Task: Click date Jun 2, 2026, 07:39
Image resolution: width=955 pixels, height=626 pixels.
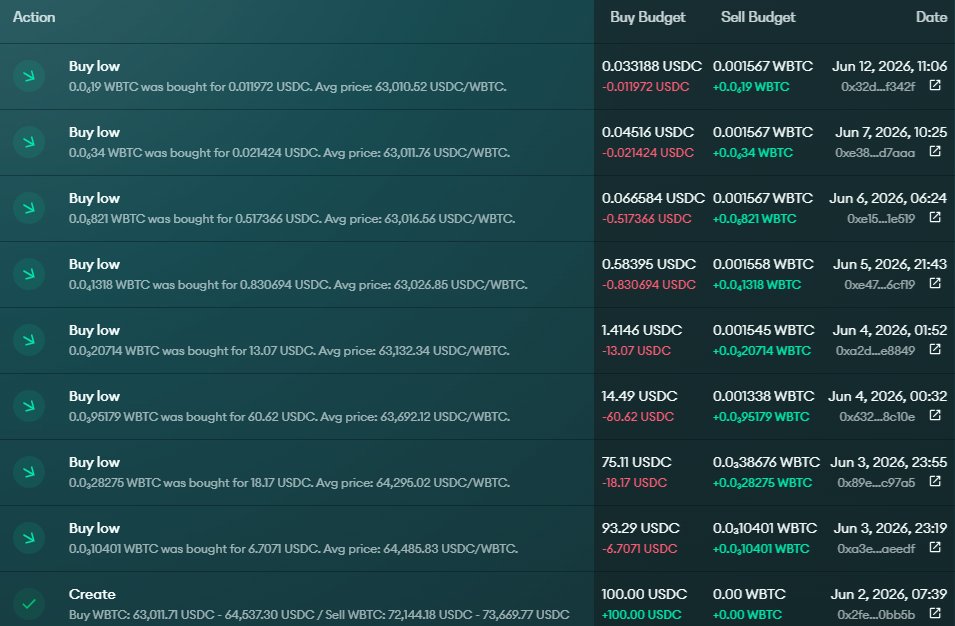Action: (889, 594)
